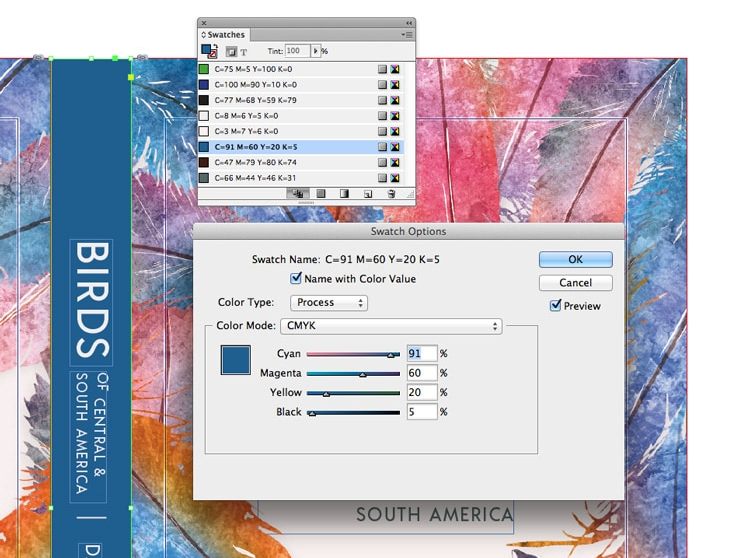The width and height of the screenshot is (750, 558).
Task: Click CMYK mode icon for C=66 M=44 Y=46 row
Action: tap(395, 178)
